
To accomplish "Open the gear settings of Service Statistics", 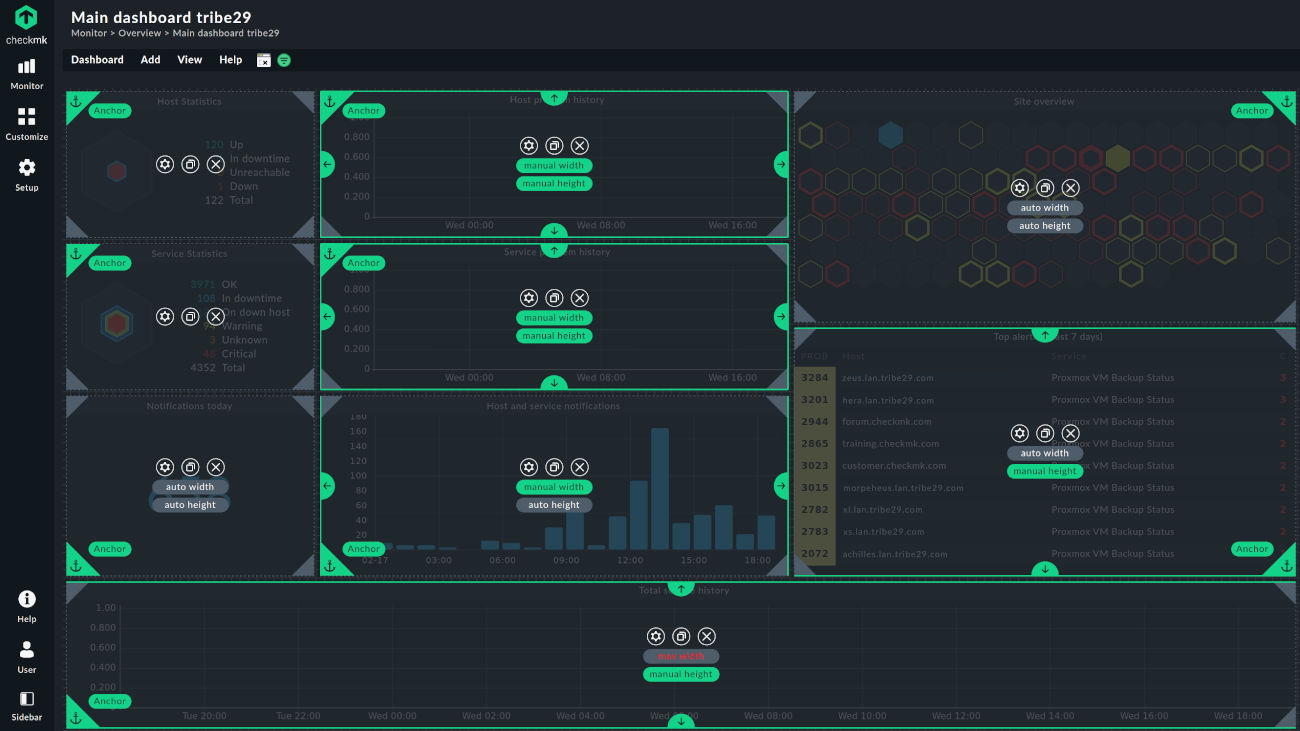I will [x=165, y=316].
